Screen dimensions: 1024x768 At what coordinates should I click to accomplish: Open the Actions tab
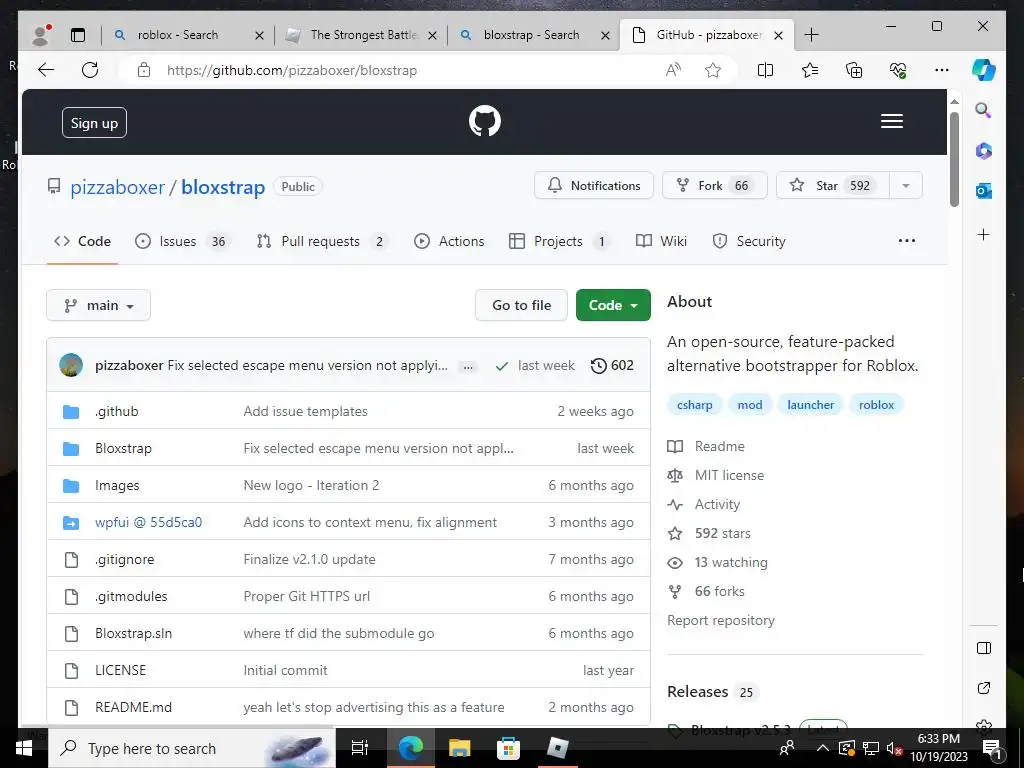pos(449,242)
